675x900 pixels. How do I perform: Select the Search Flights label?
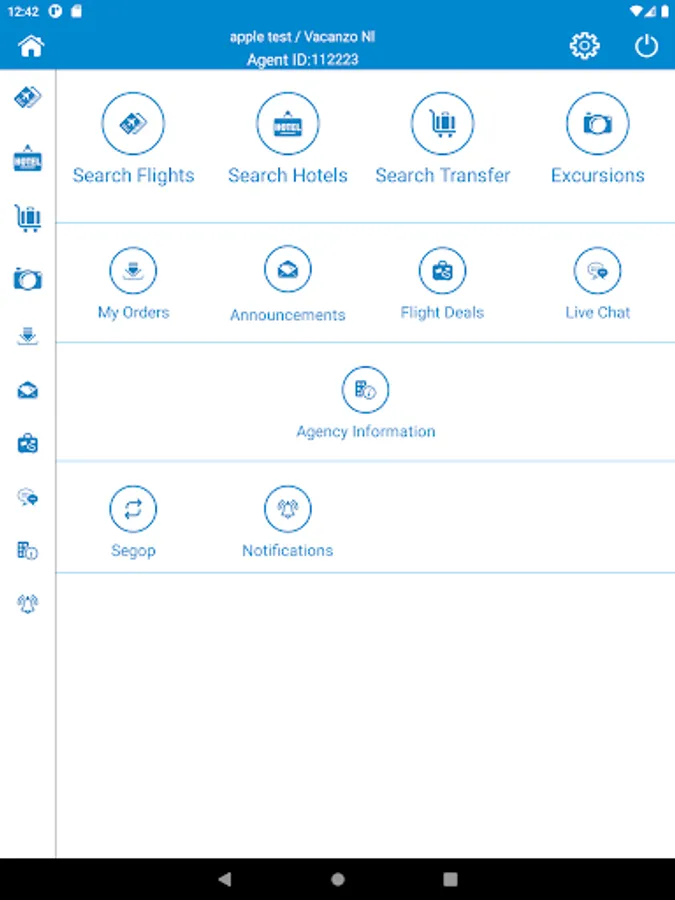pyautogui.click(x=133, y=176)
